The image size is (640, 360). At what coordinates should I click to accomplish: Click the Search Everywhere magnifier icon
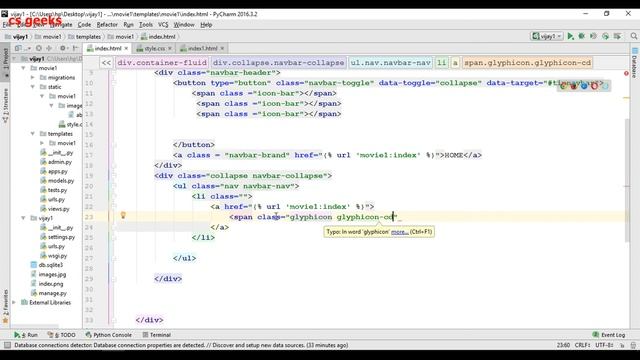coord(633,36)
